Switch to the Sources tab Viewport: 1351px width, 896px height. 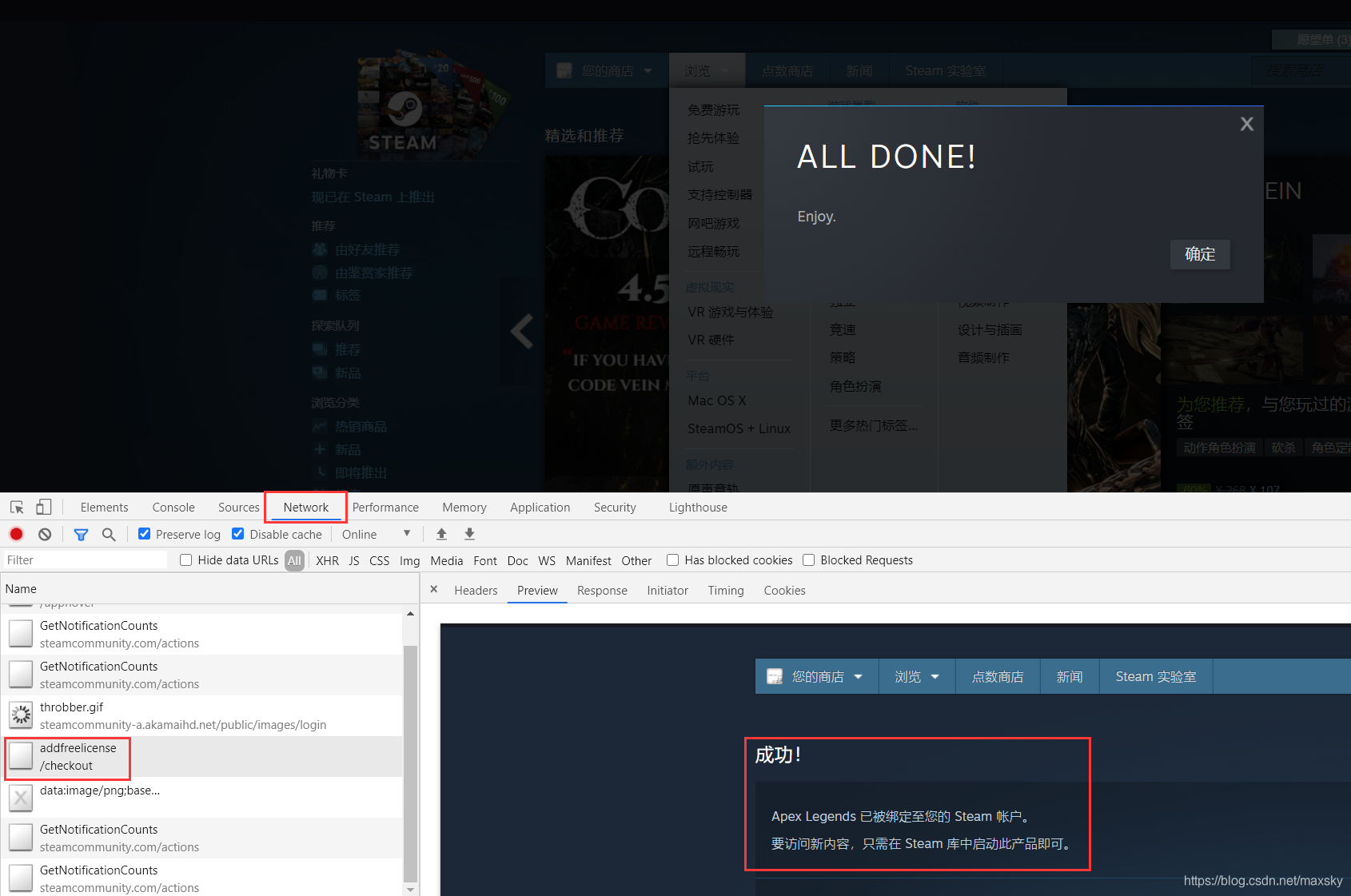238,508
